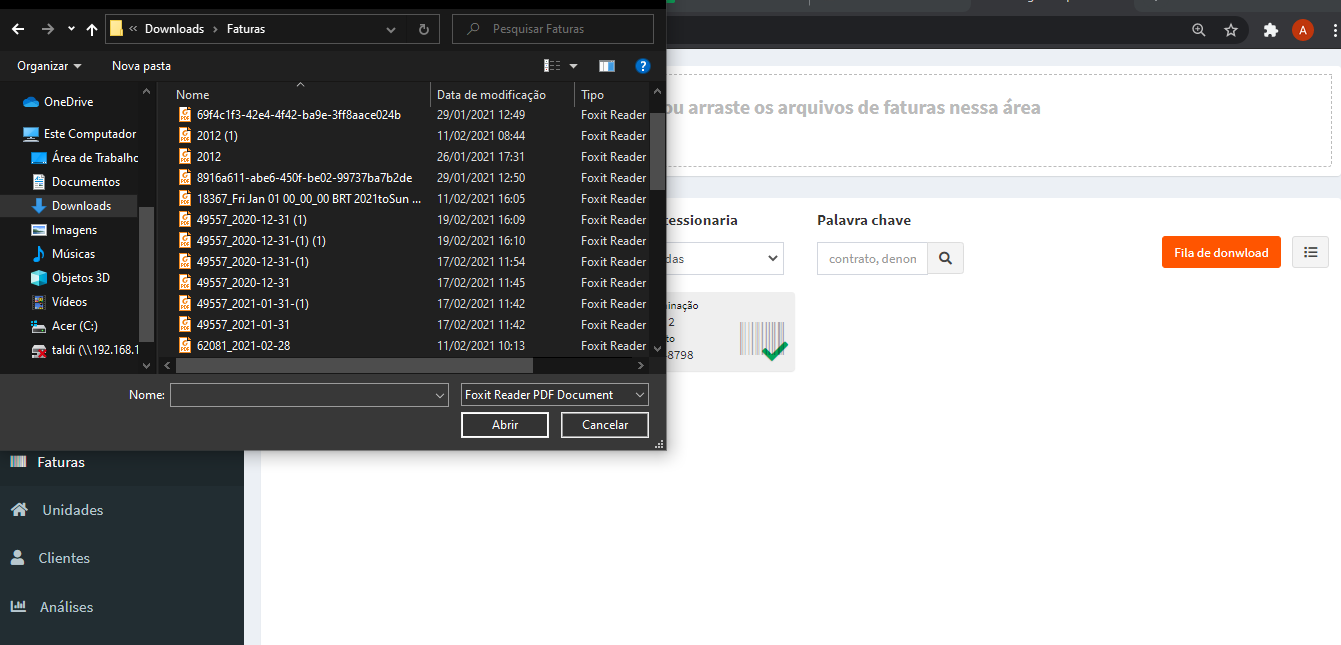Viewport: 1341px width, 645px height.
Task: Go to Clientes in the sidebar
Action: (64, 558)
